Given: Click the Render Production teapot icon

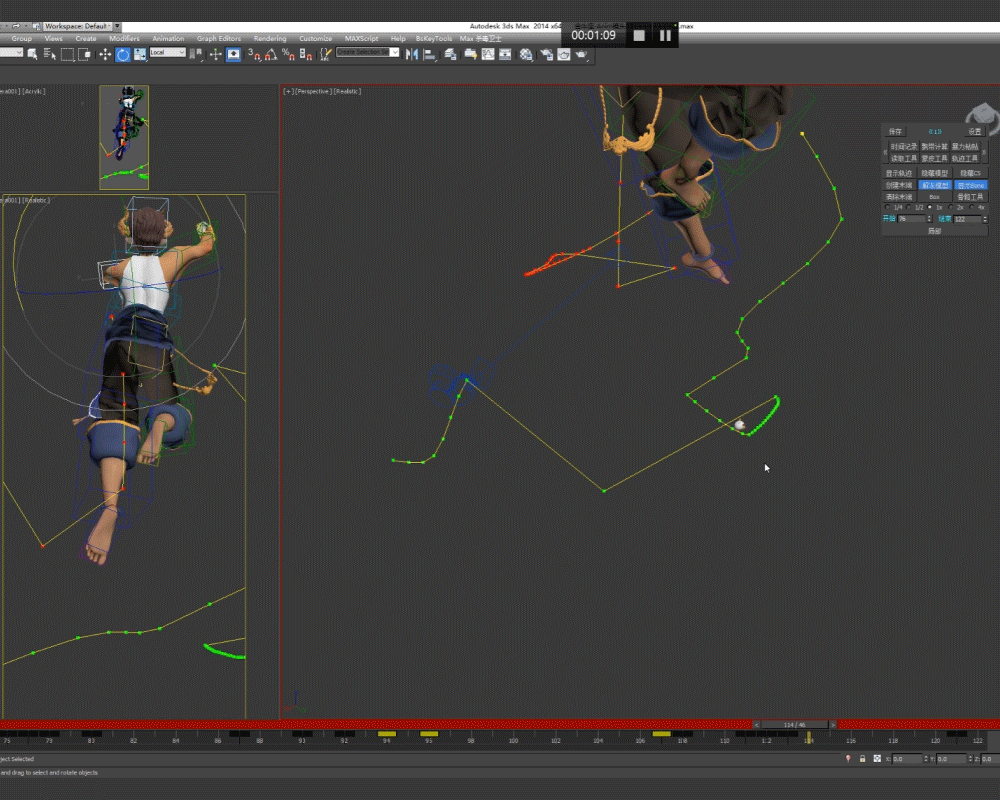Looking at the screenshot, I should (582, 55).
